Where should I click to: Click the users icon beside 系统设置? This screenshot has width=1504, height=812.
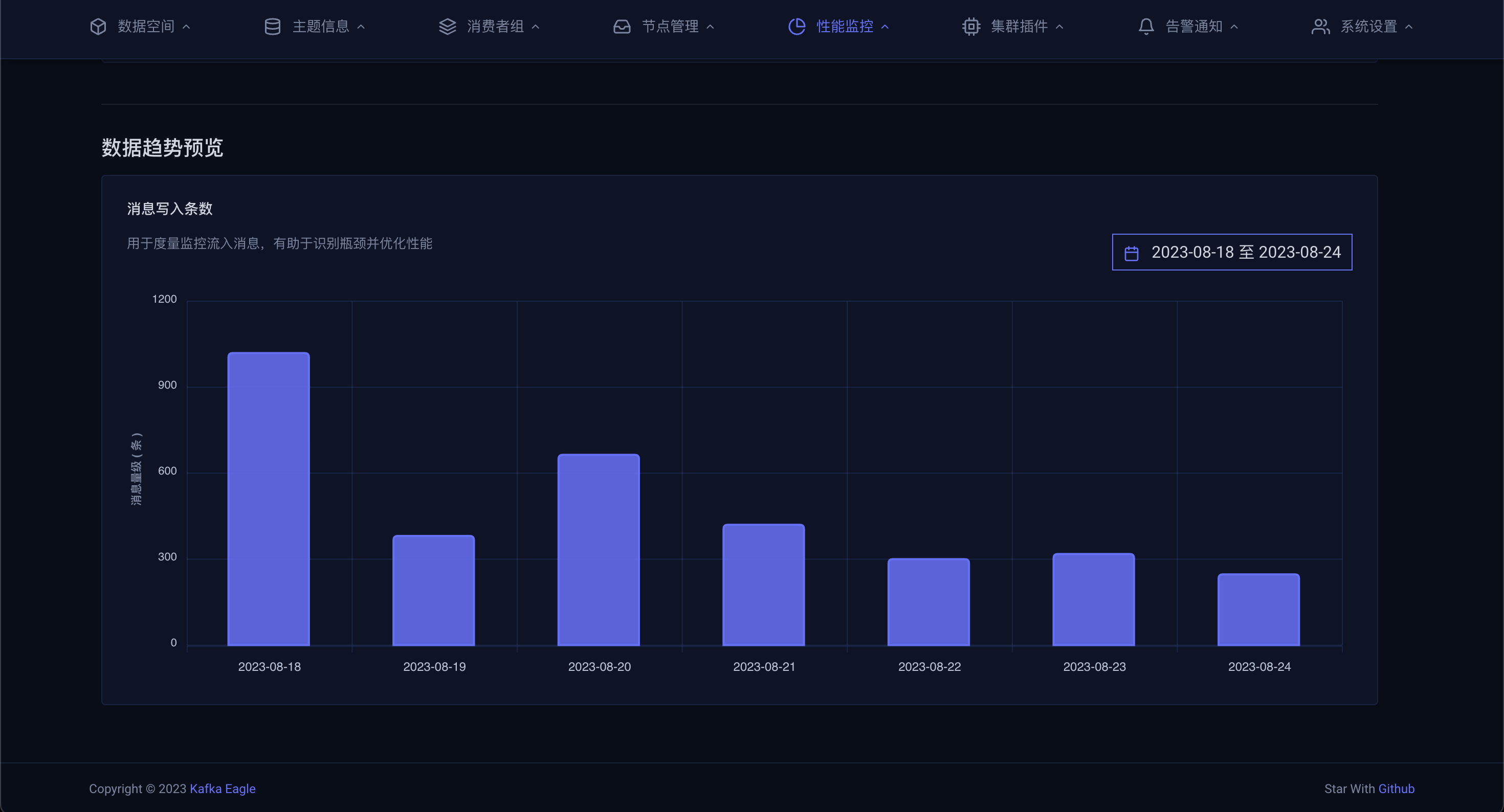click(1320, 27)
